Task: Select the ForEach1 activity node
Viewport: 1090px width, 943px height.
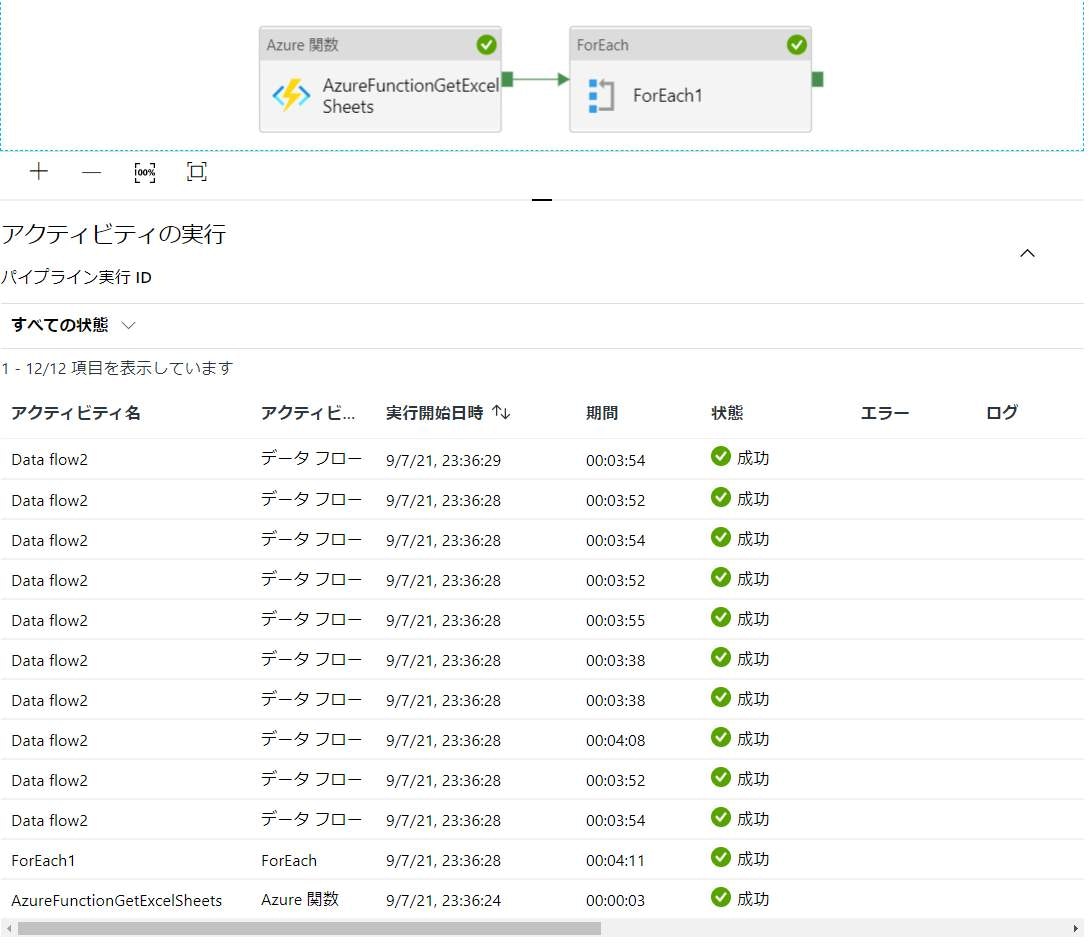Action: [690, 79]
